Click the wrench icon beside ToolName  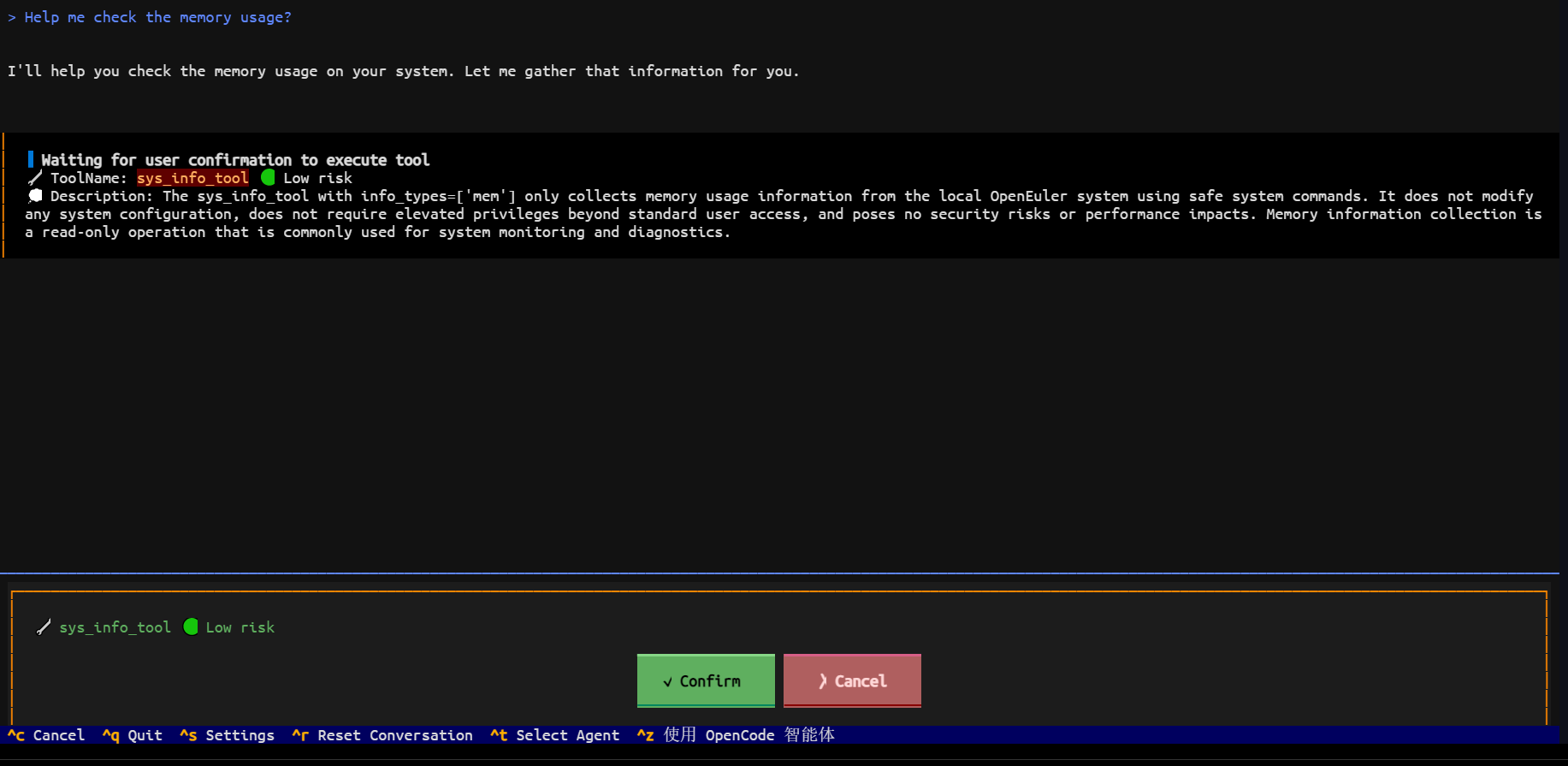pyautogui.click(x=35, y=178)
